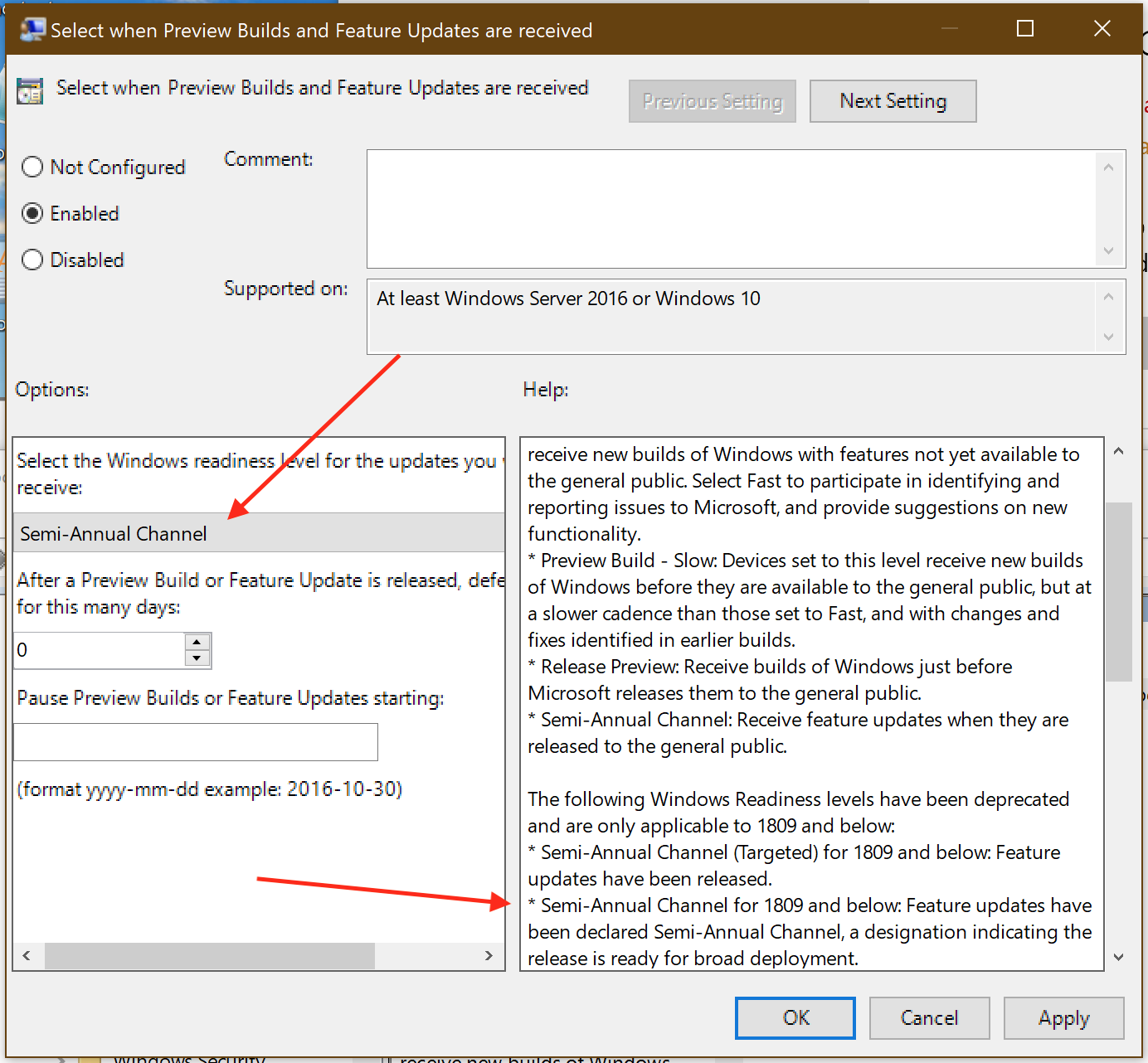Click the Apply button
The height and width of the screenshot is (1063, 1148).
(x=1064, y=1018)
